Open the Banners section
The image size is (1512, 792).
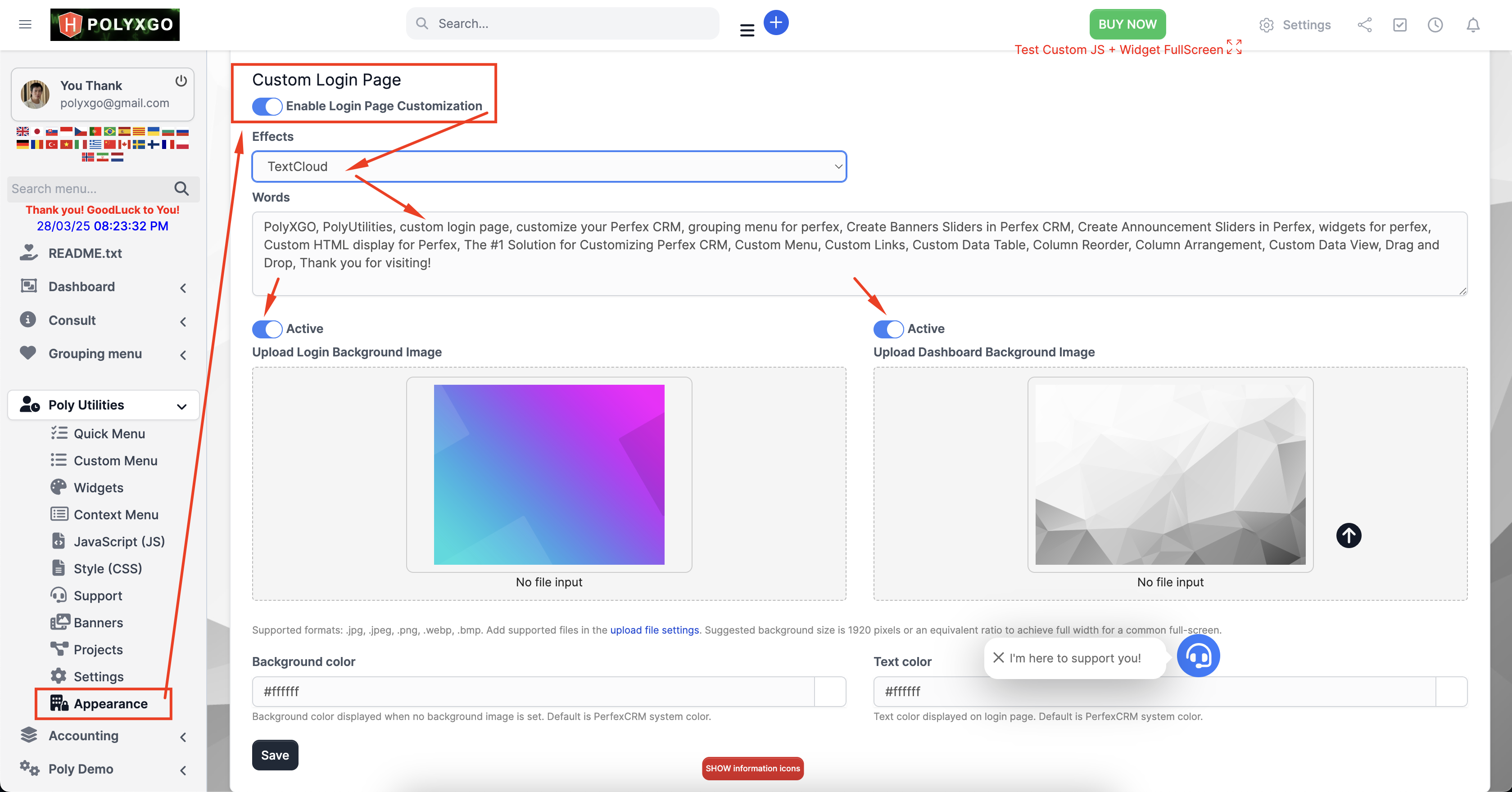click(x=98, y=622)
